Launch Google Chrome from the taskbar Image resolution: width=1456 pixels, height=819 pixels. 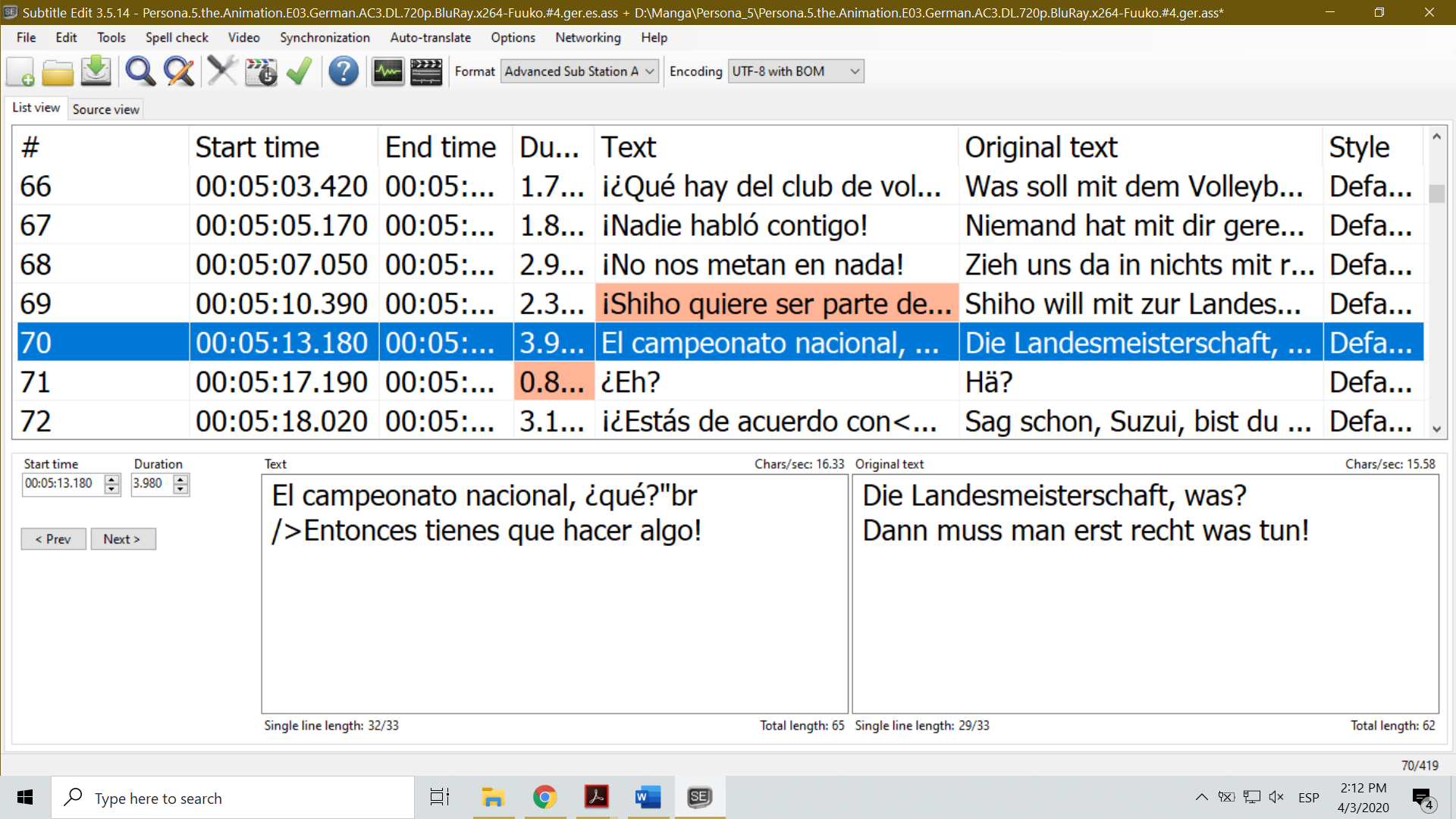544,798
